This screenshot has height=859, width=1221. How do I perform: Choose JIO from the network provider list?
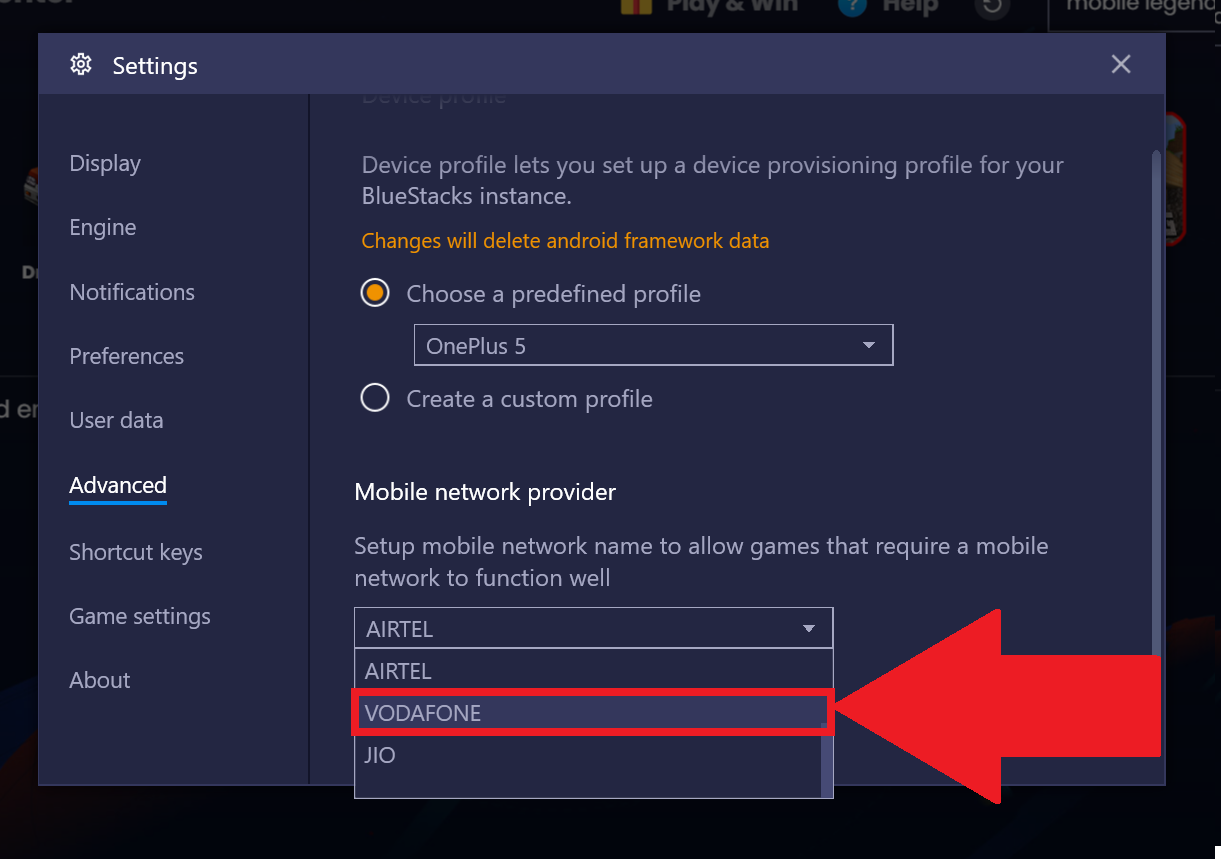(588, 755)
